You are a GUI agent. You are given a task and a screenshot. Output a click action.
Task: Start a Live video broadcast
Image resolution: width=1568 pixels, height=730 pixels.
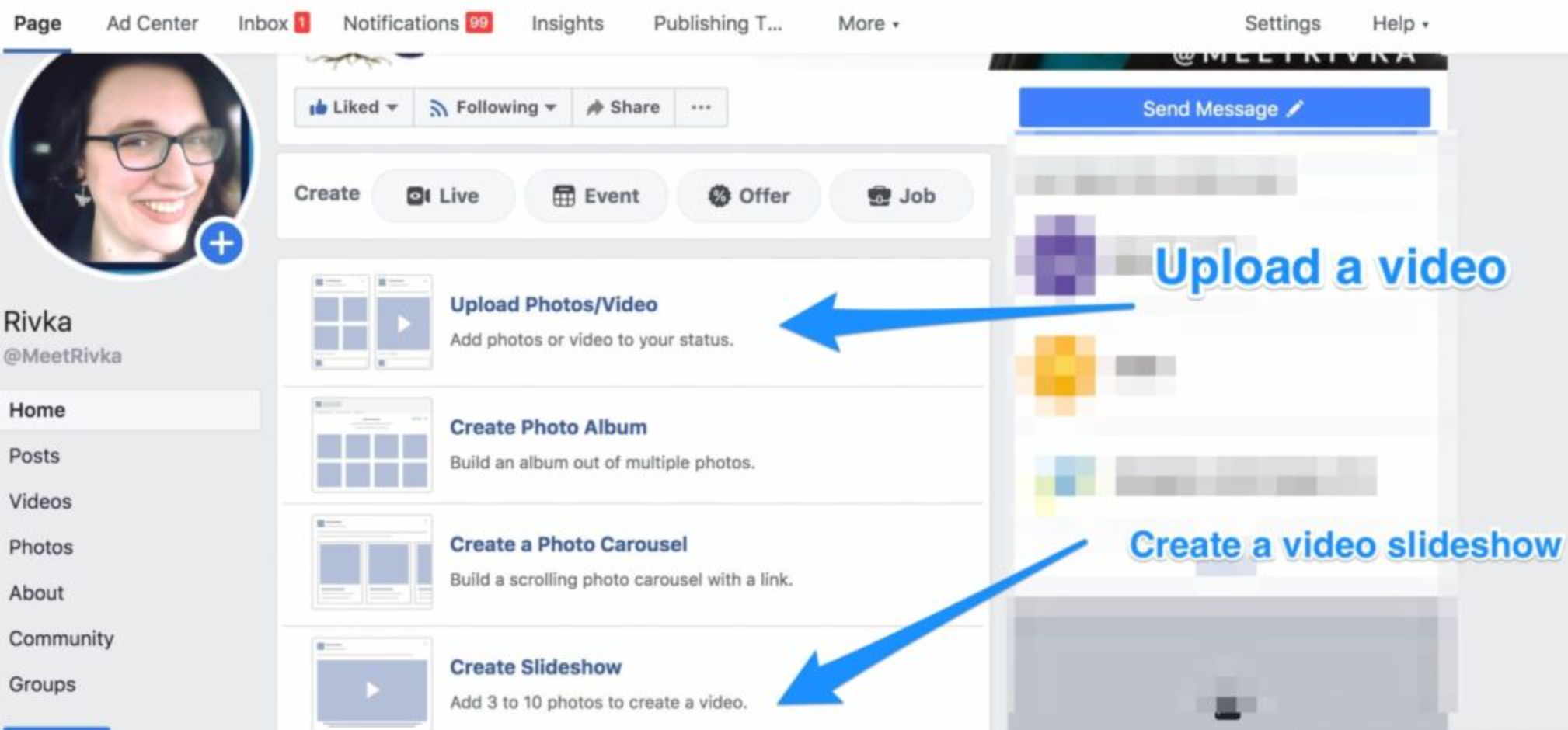443,196
